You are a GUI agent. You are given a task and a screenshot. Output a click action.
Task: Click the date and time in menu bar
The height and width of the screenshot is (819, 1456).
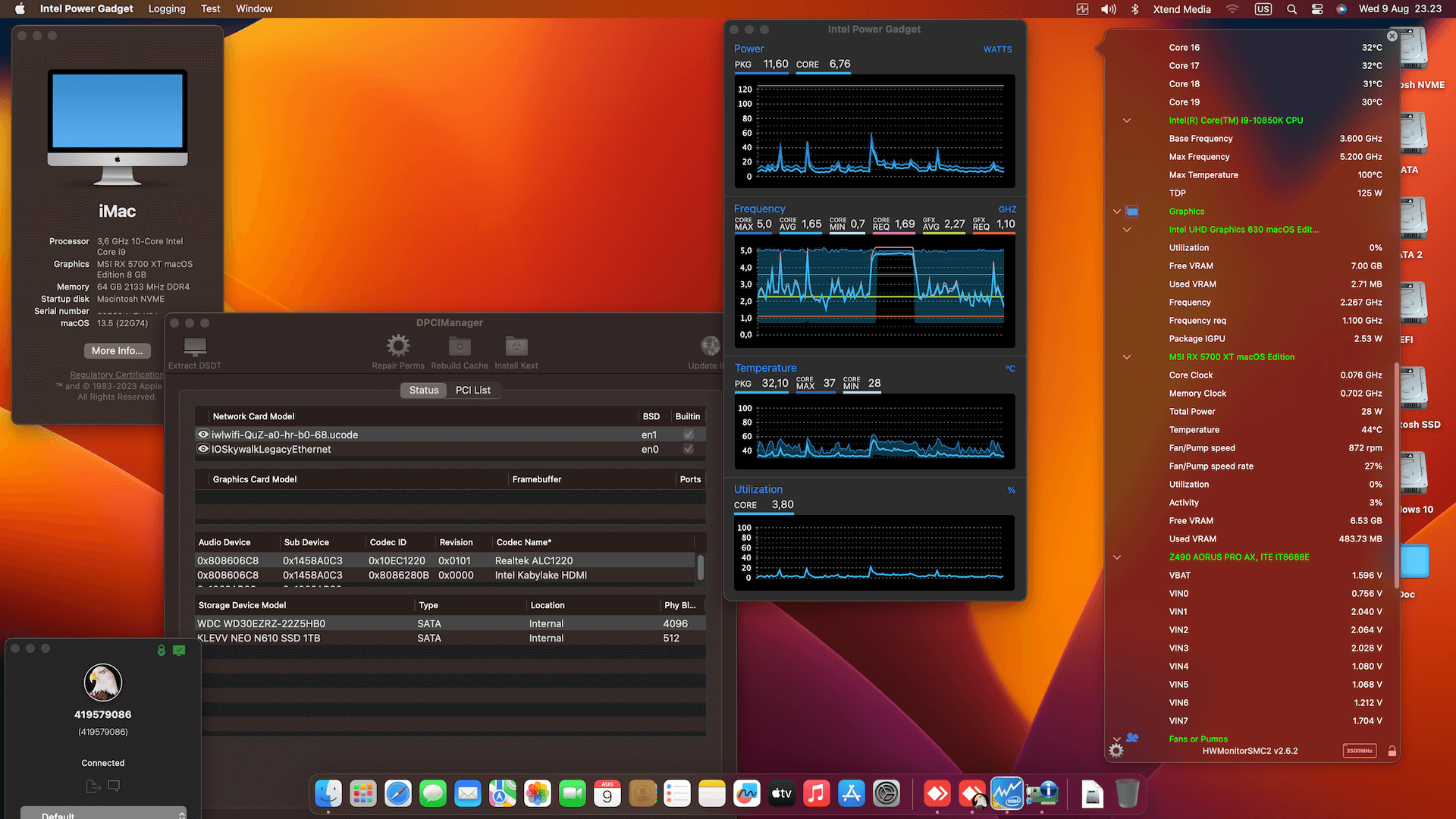point(1401,9)
